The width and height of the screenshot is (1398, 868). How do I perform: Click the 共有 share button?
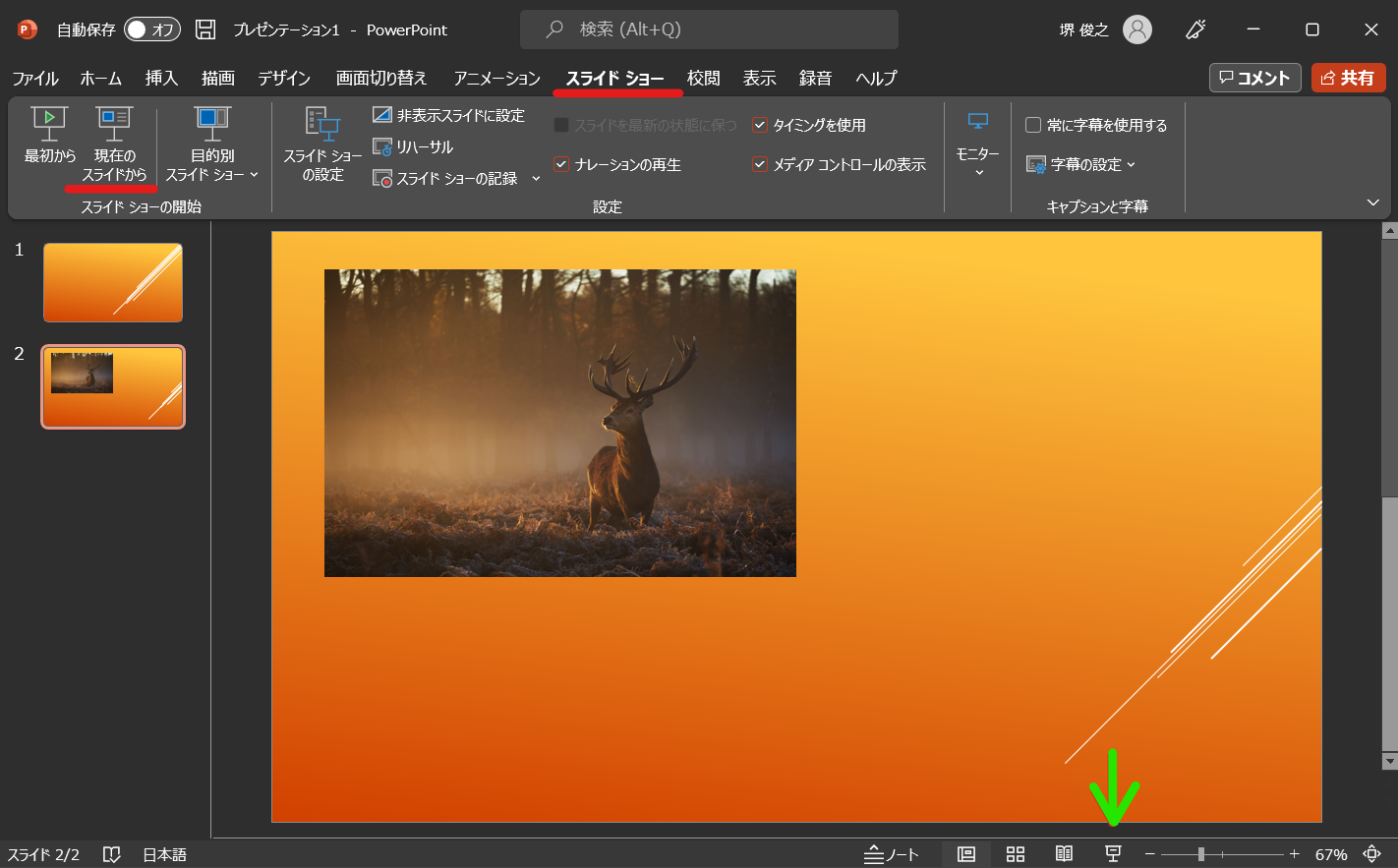coord(1349,78)
